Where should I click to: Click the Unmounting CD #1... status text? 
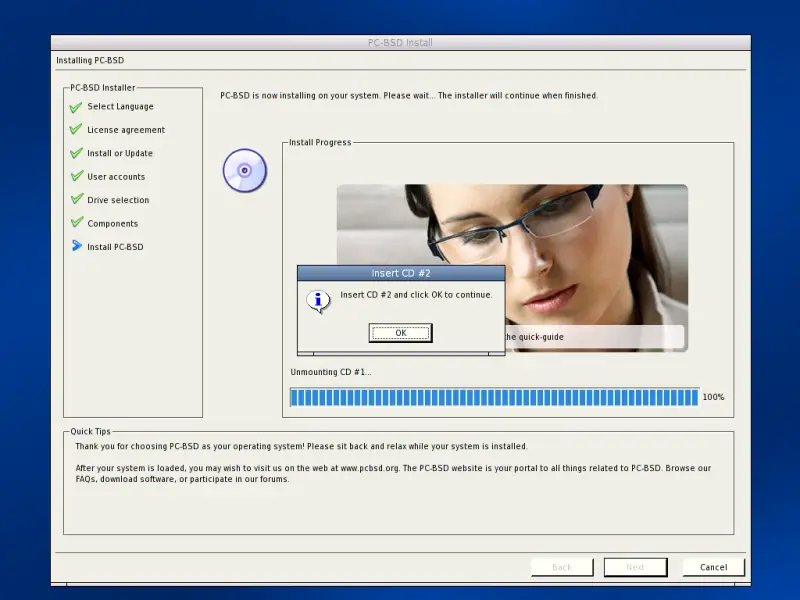(x=331, y=372)
